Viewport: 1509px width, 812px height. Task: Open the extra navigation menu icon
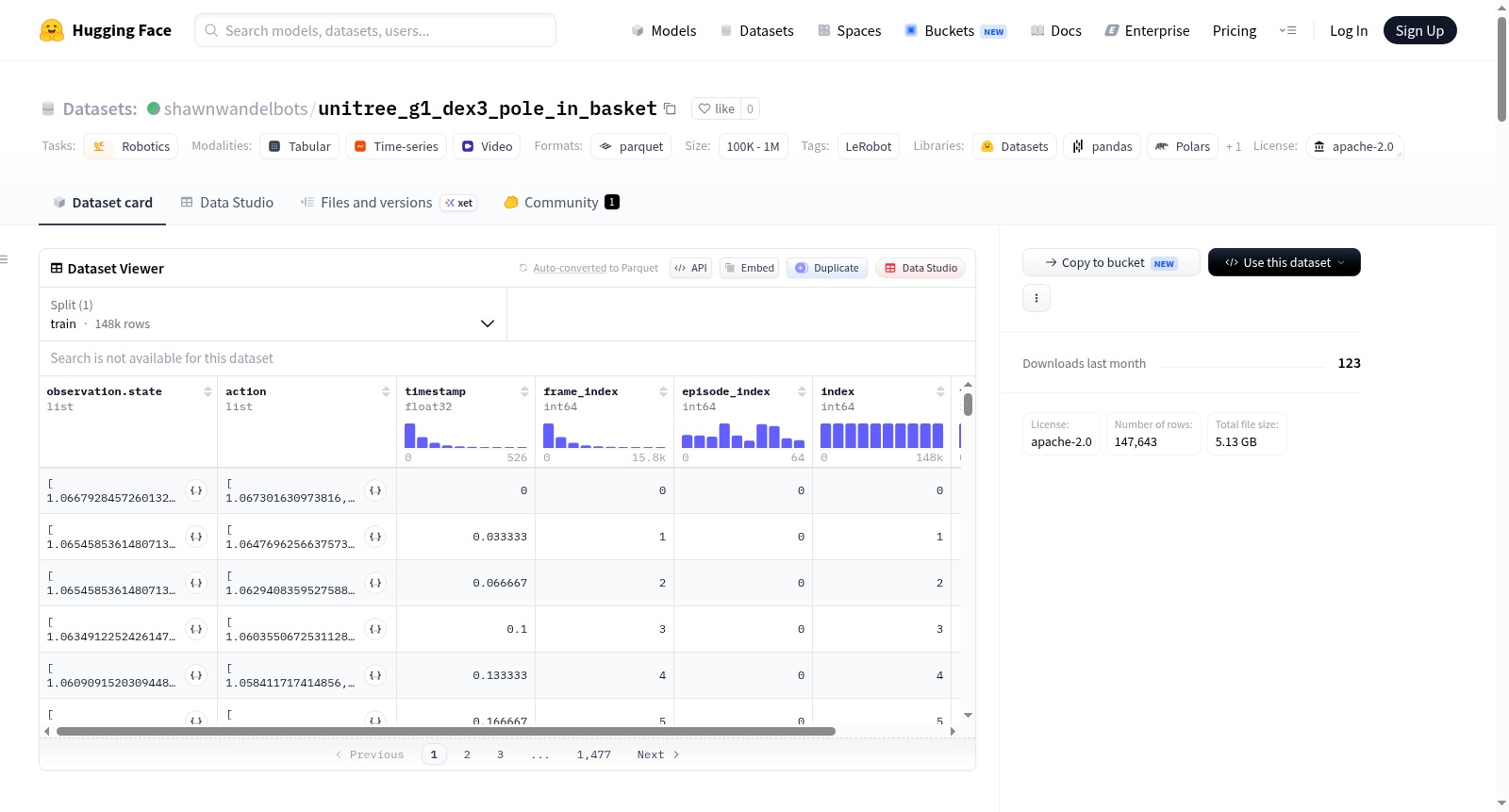pos(1287,30)
